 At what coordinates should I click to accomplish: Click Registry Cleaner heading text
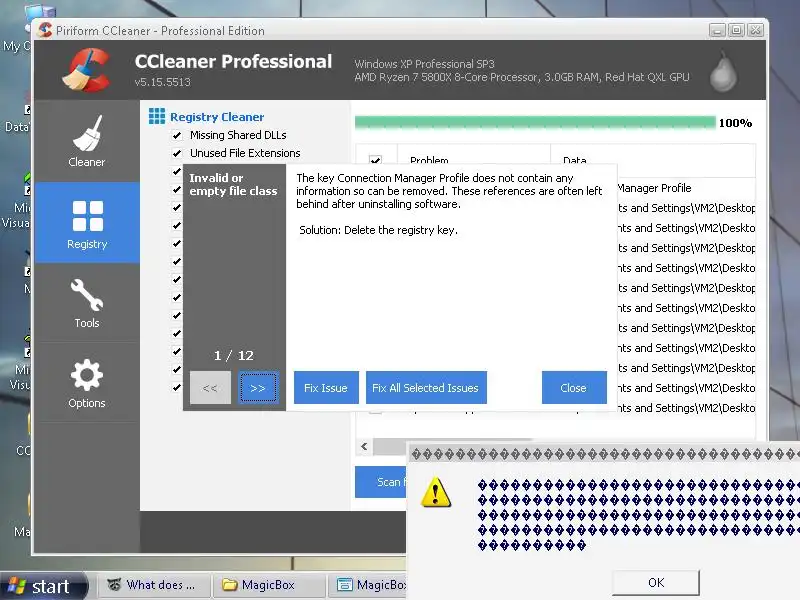pyautogui.click(x=217, y=117)
